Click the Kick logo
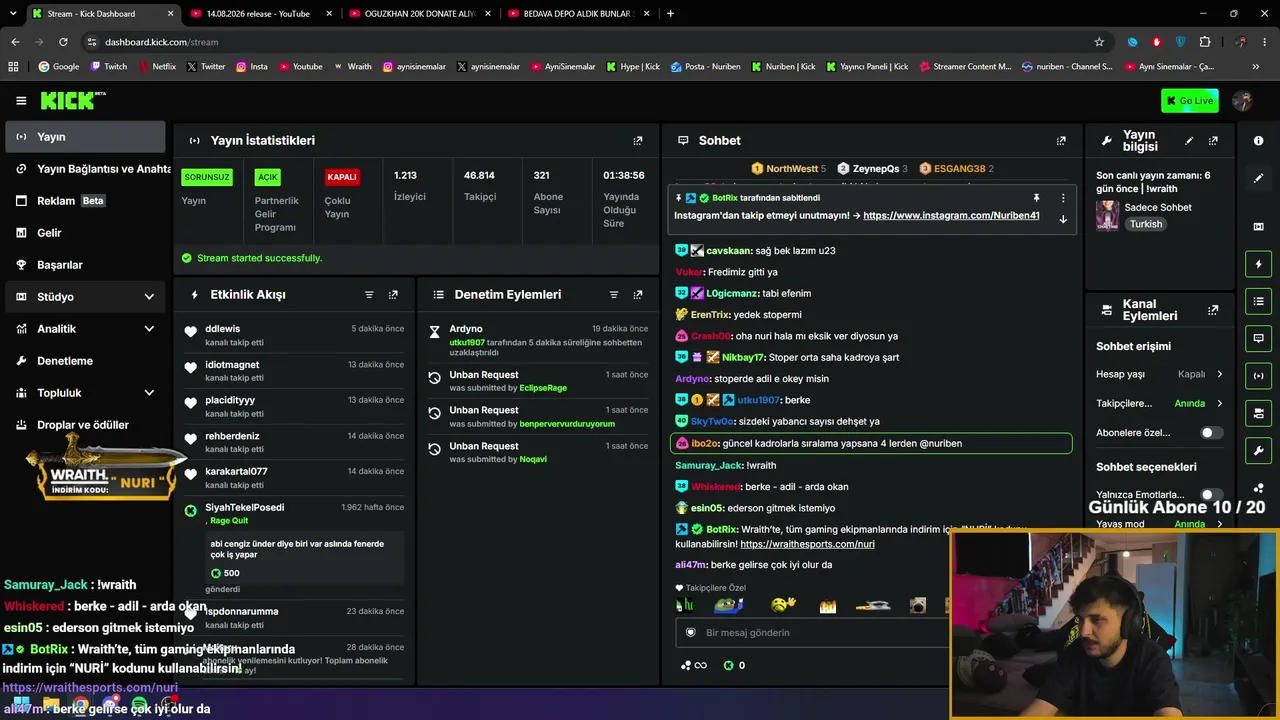Viewport: 1280px width, 720px height. coord(73,100)
